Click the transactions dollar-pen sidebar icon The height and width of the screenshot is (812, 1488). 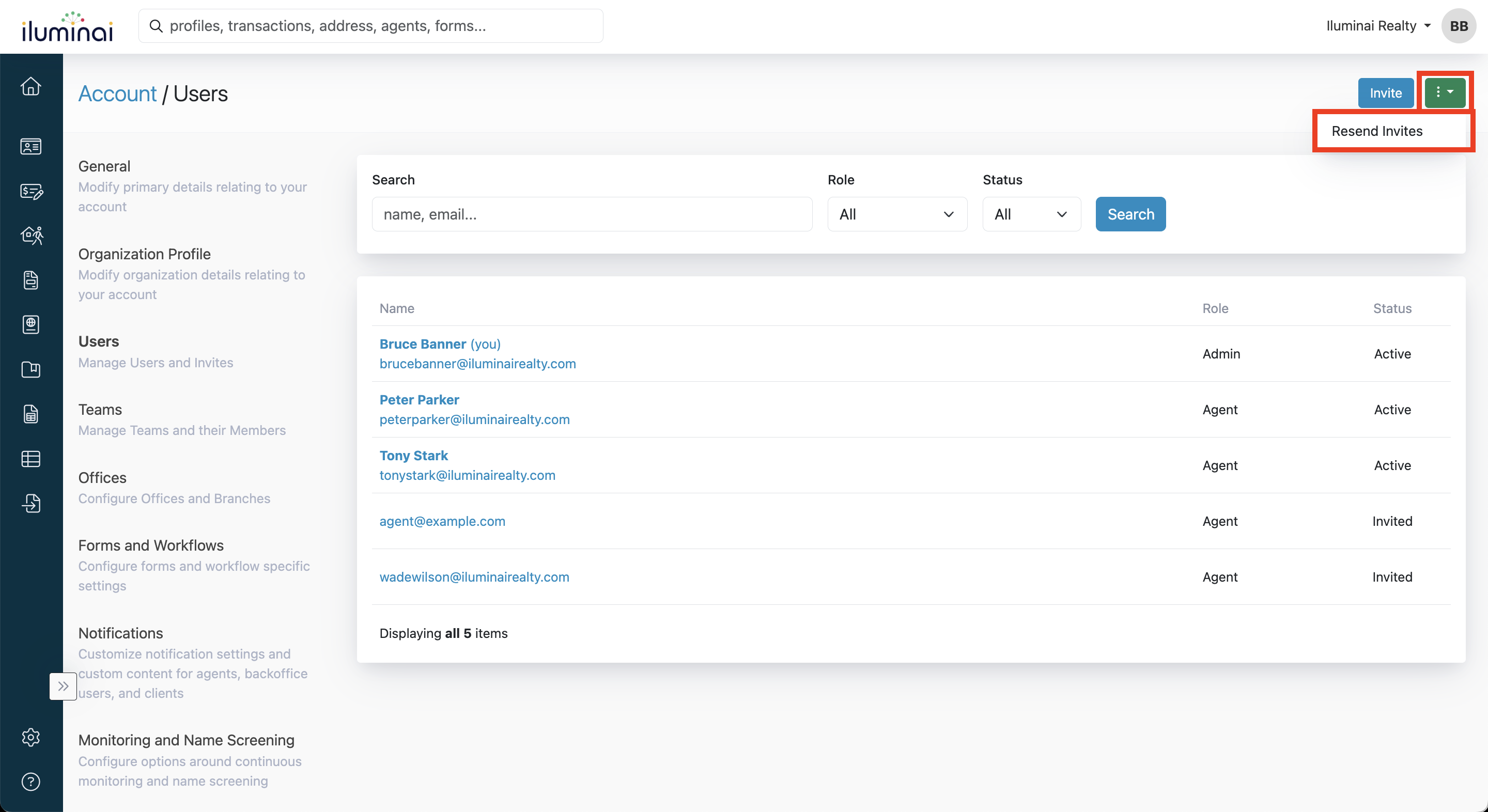tap(30, 191)
